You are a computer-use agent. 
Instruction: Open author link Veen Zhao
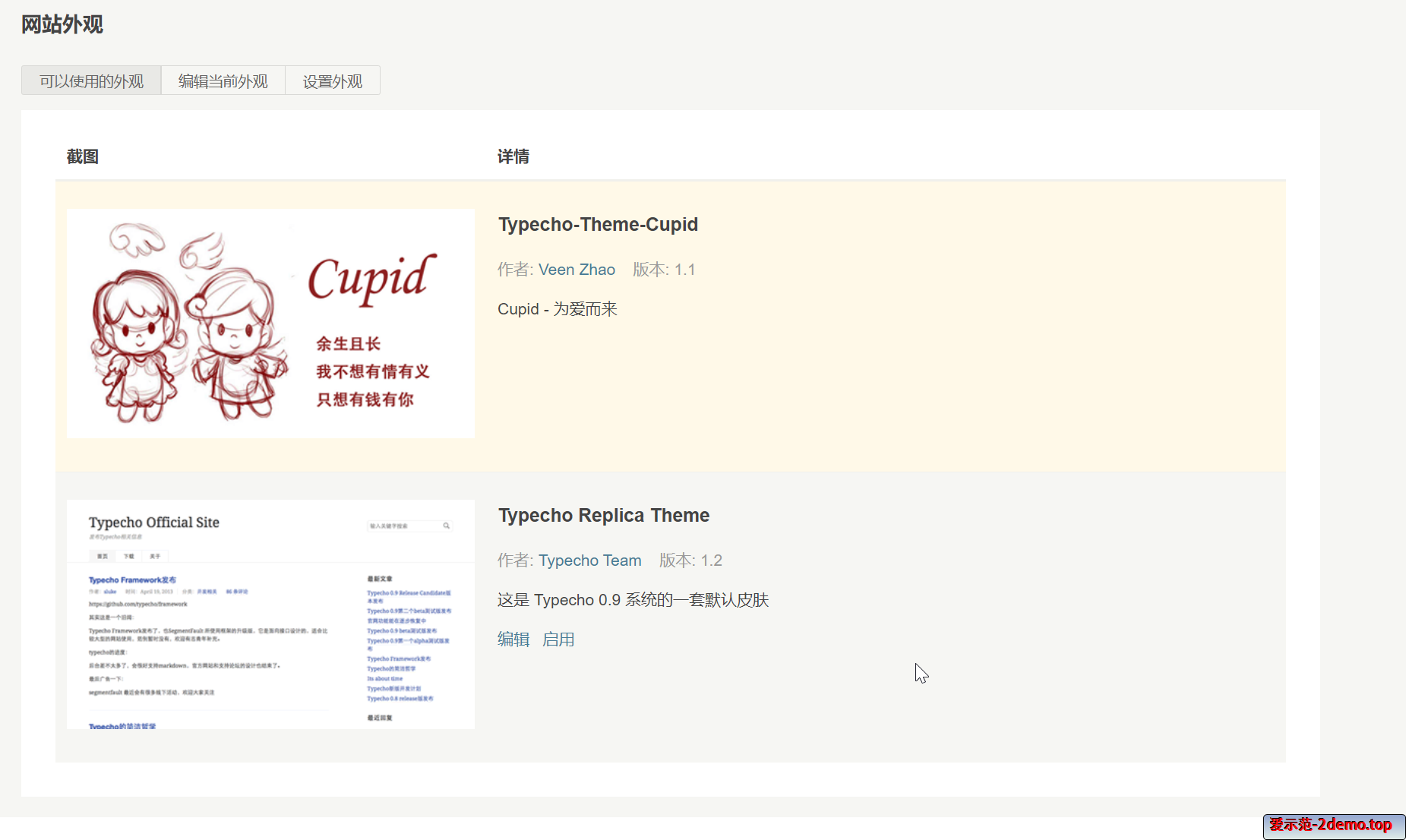(577, 270)
